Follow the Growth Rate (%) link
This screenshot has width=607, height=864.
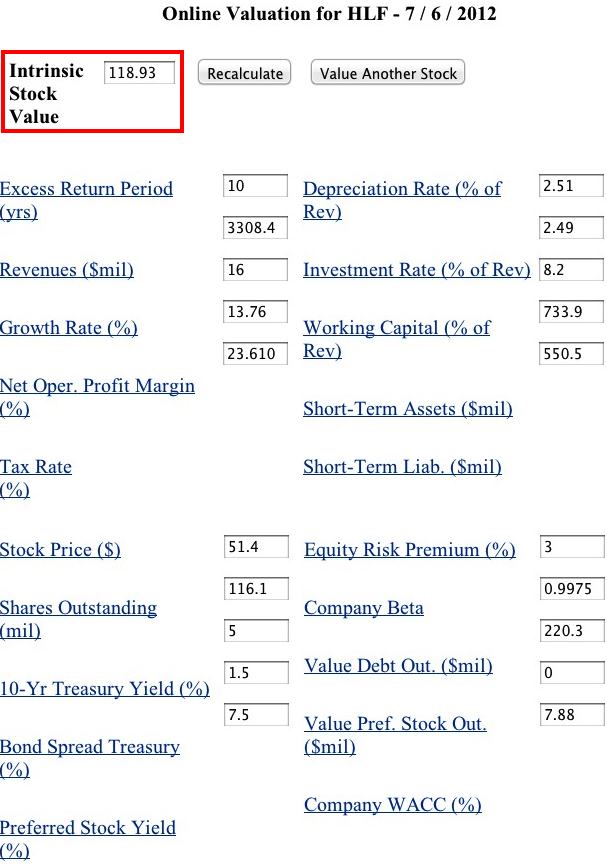[69, 328]
